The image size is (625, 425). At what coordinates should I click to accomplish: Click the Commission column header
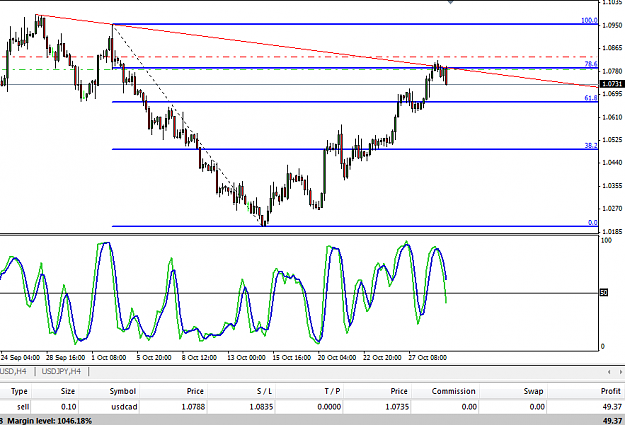(x=453, y=391)
